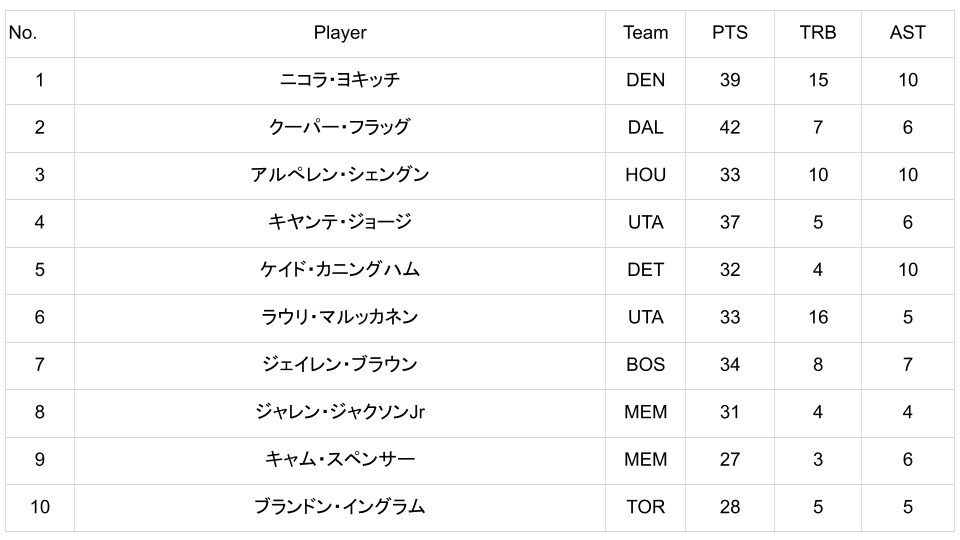Image resolution: width=960 pixels, height=540 pixels.
Task: Click the Team column header
Action: coord(645,33)
